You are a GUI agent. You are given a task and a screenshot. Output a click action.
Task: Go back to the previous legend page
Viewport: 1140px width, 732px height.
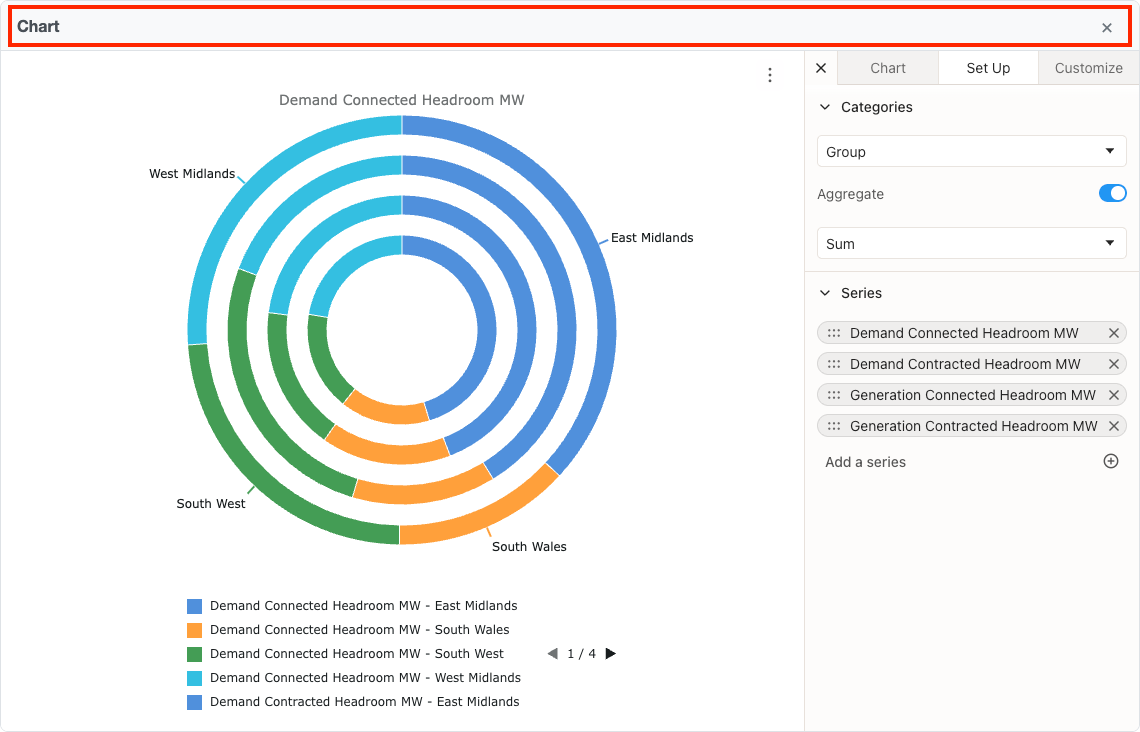[552, 653]
